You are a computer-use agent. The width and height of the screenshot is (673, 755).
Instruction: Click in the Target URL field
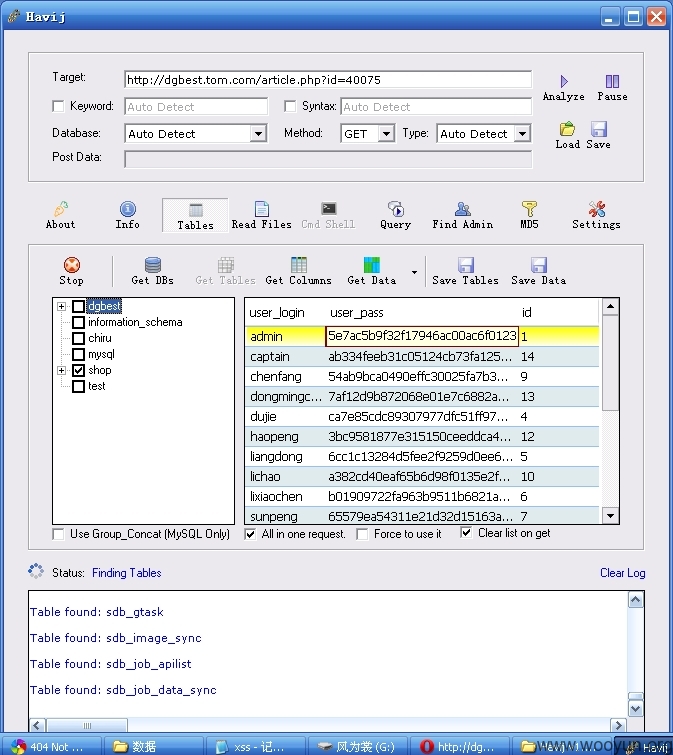point(328,79)
